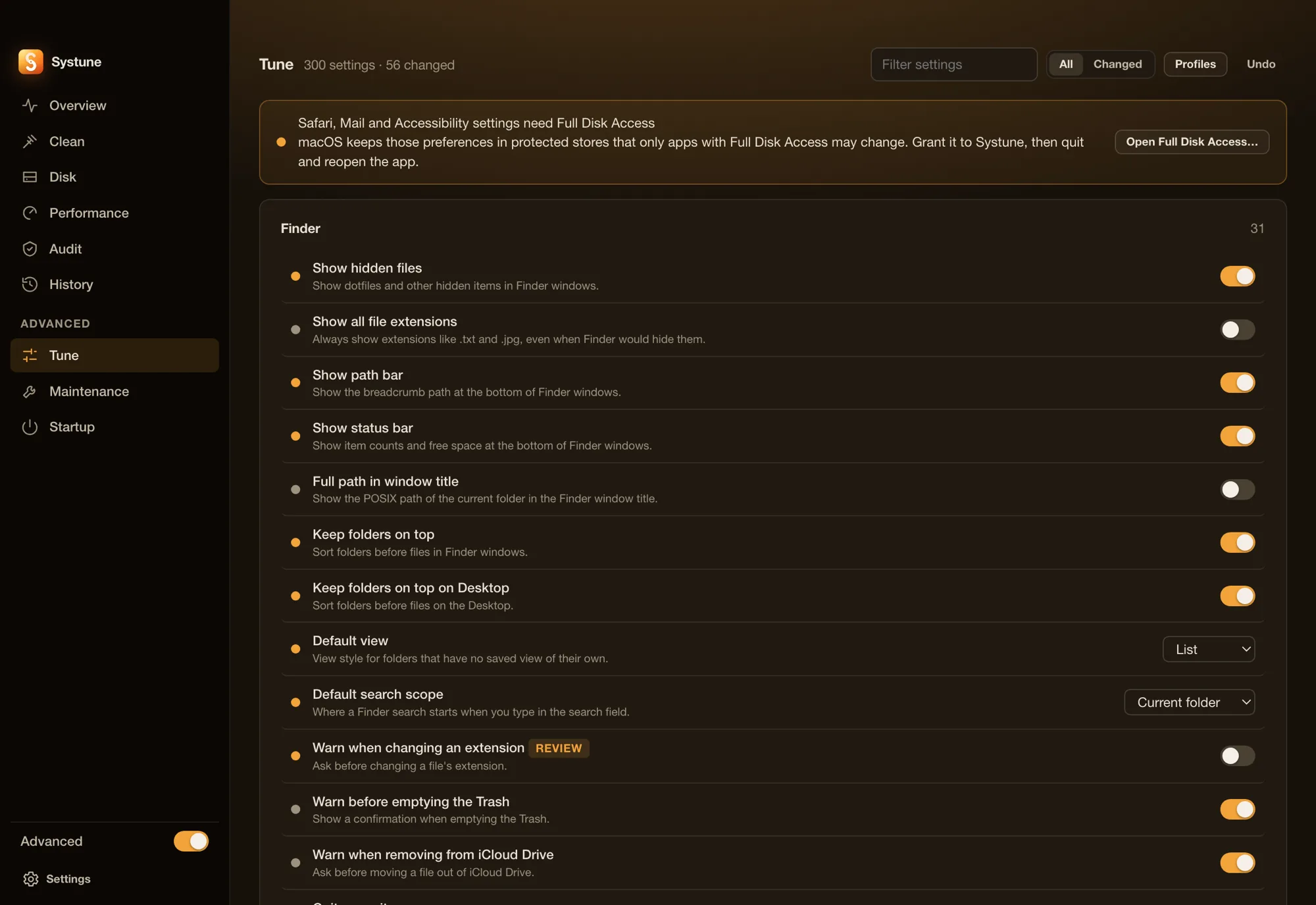Disable Warn before emptying the Trash
This screenshot has height=905, width=1316.
click(1237, 810)
